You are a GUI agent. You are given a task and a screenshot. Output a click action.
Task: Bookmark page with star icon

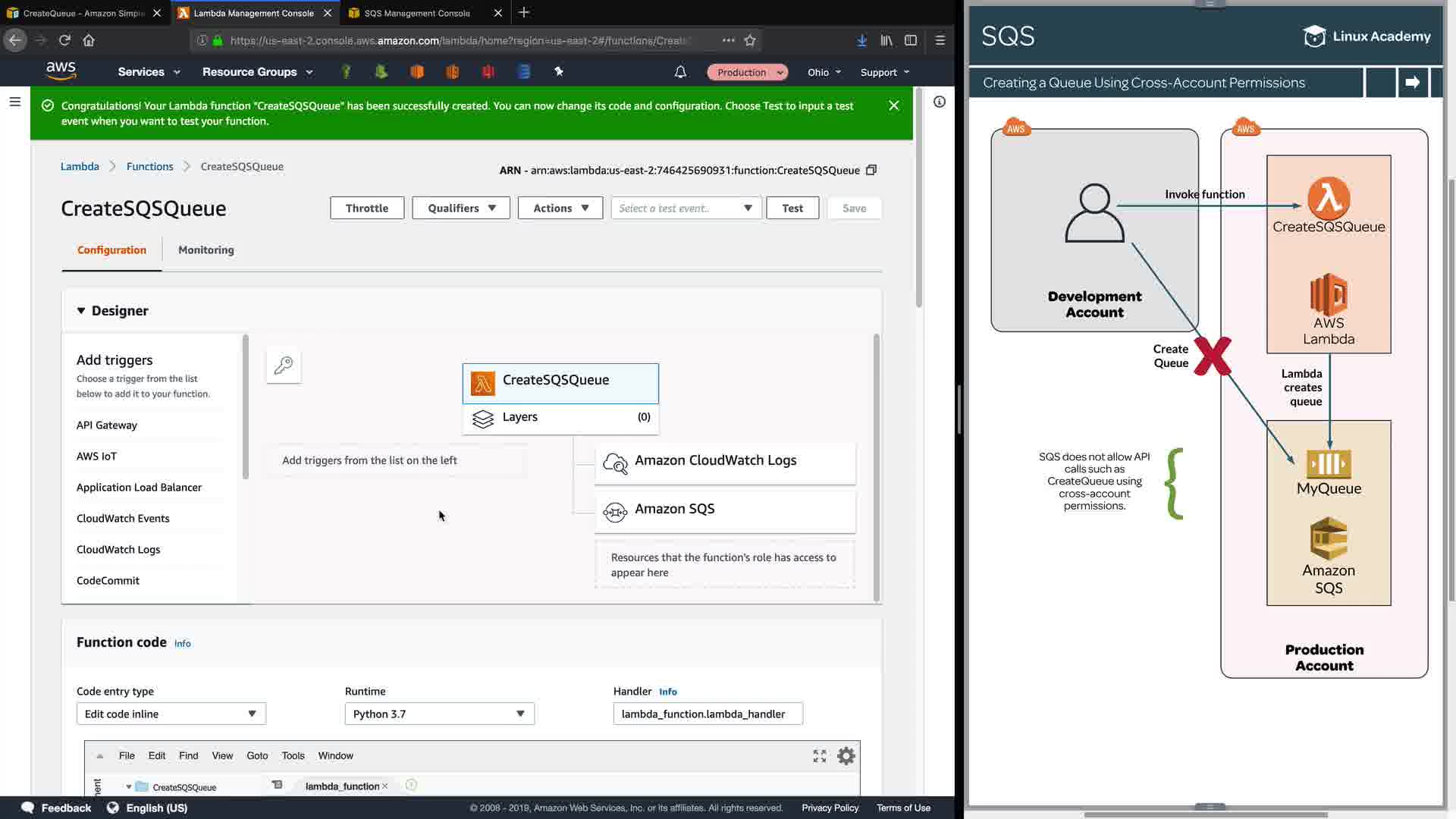pos(750,40)
